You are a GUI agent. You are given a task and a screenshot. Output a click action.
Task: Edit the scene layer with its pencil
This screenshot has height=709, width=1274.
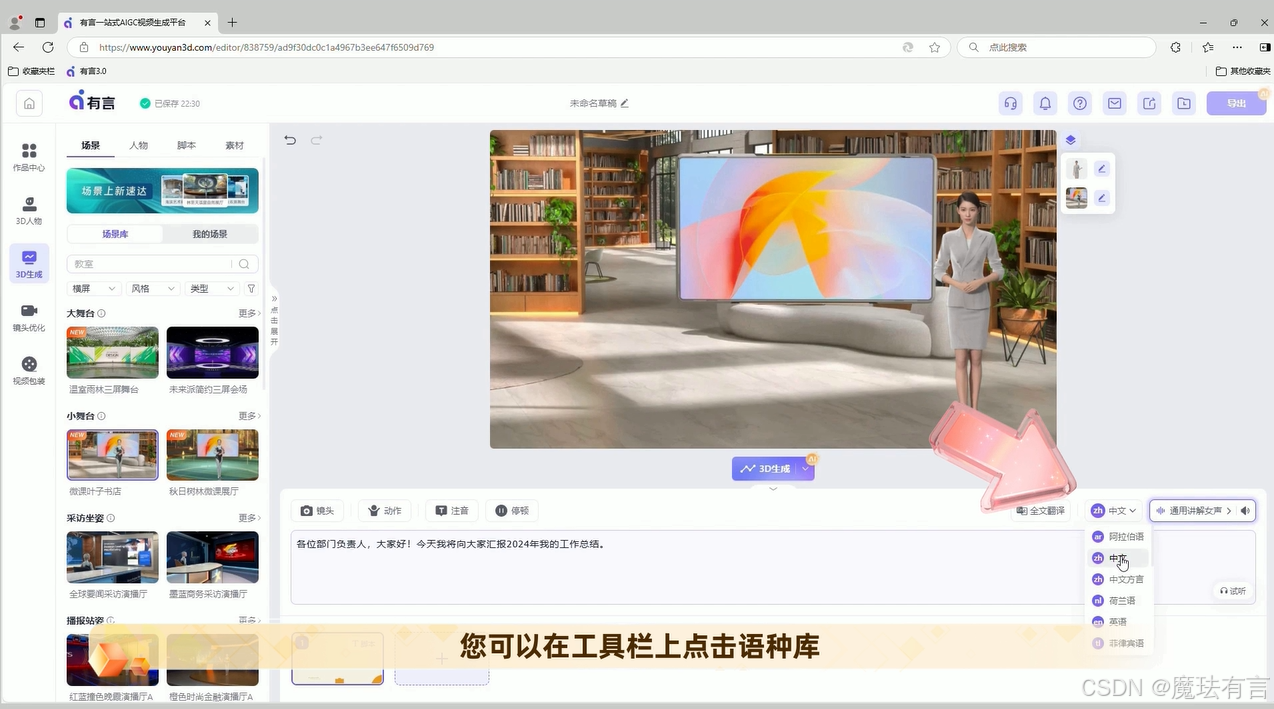1102,198
